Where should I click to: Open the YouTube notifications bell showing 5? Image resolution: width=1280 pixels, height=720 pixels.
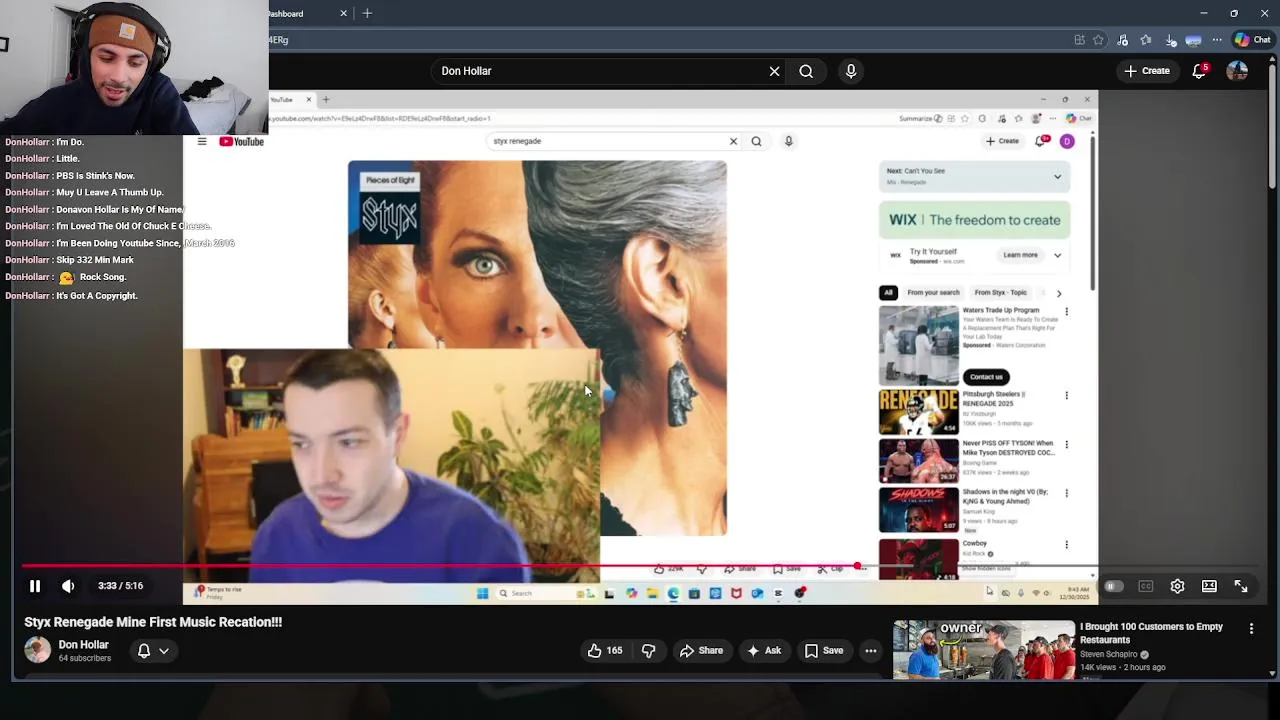[x=1199, y=71]
